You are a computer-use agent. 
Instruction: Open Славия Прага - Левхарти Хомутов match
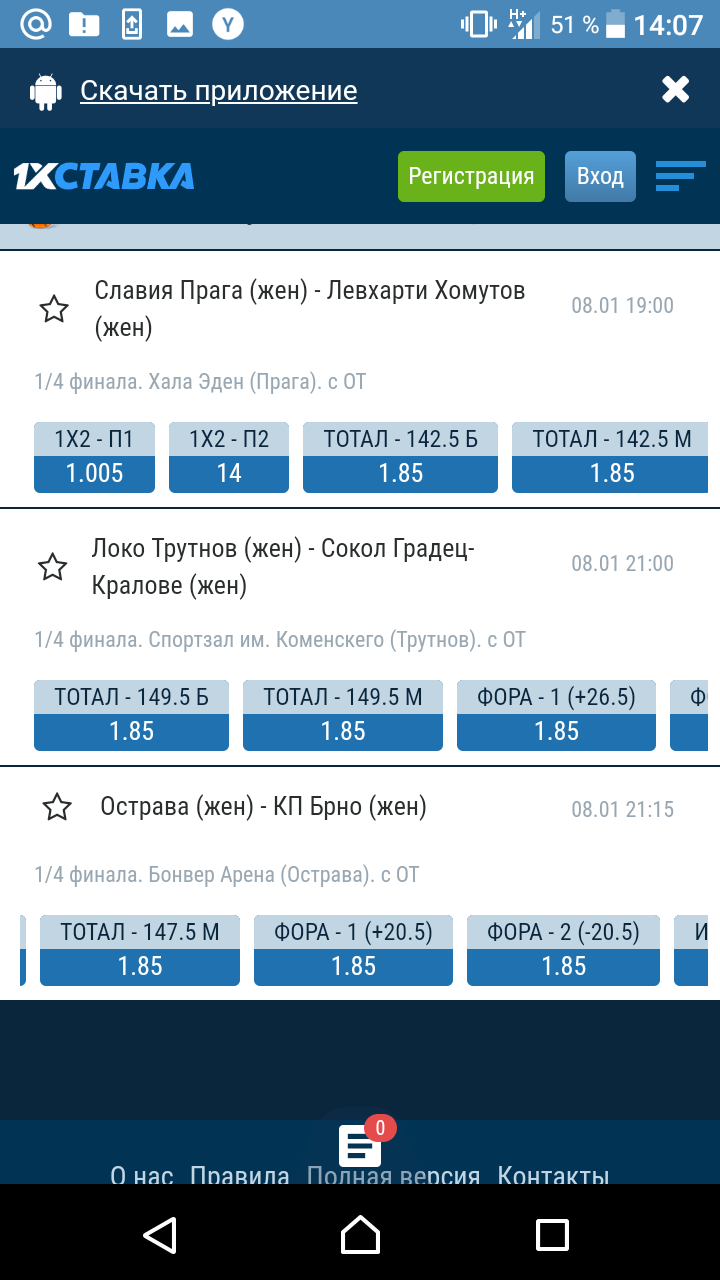click(x=310, y=308)
